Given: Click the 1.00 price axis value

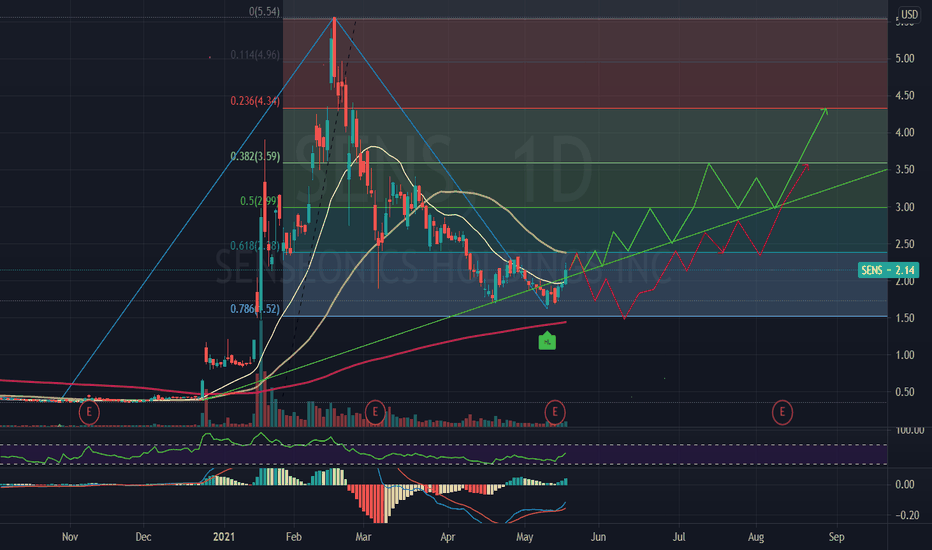Looking at the screenshot, I should [x=905, y=355].
